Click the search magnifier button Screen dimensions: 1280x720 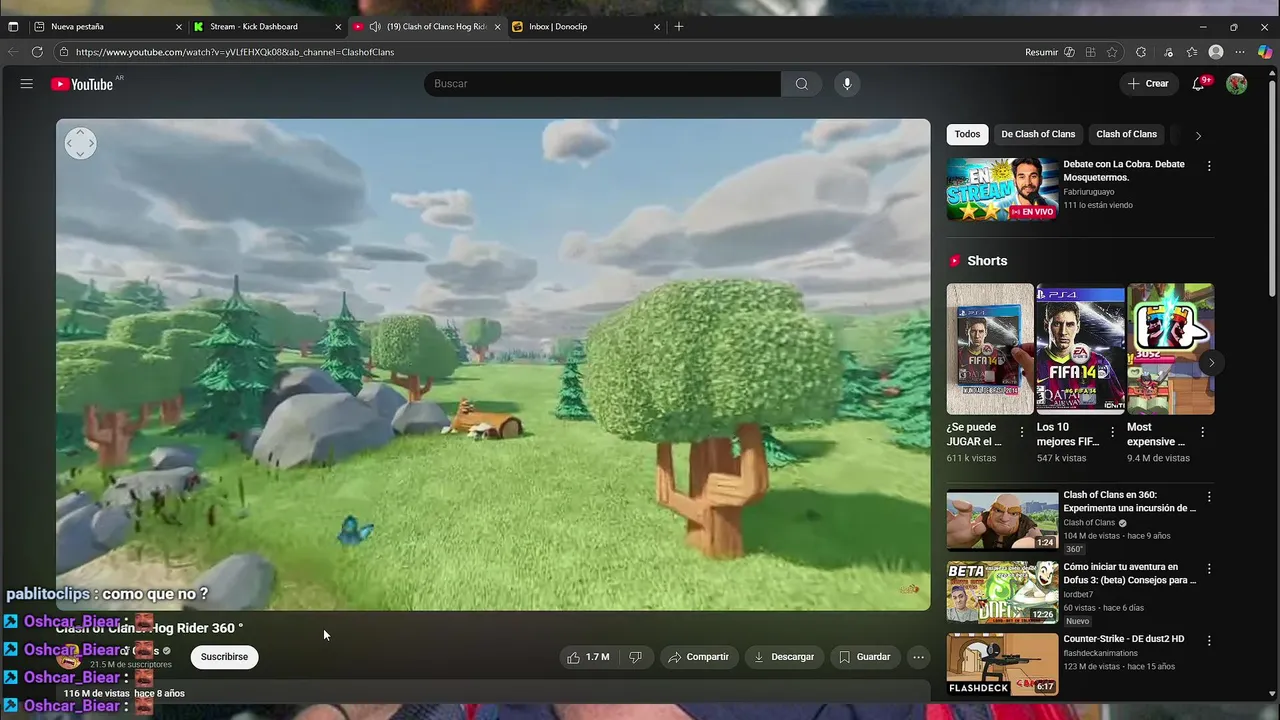(802, 84)
